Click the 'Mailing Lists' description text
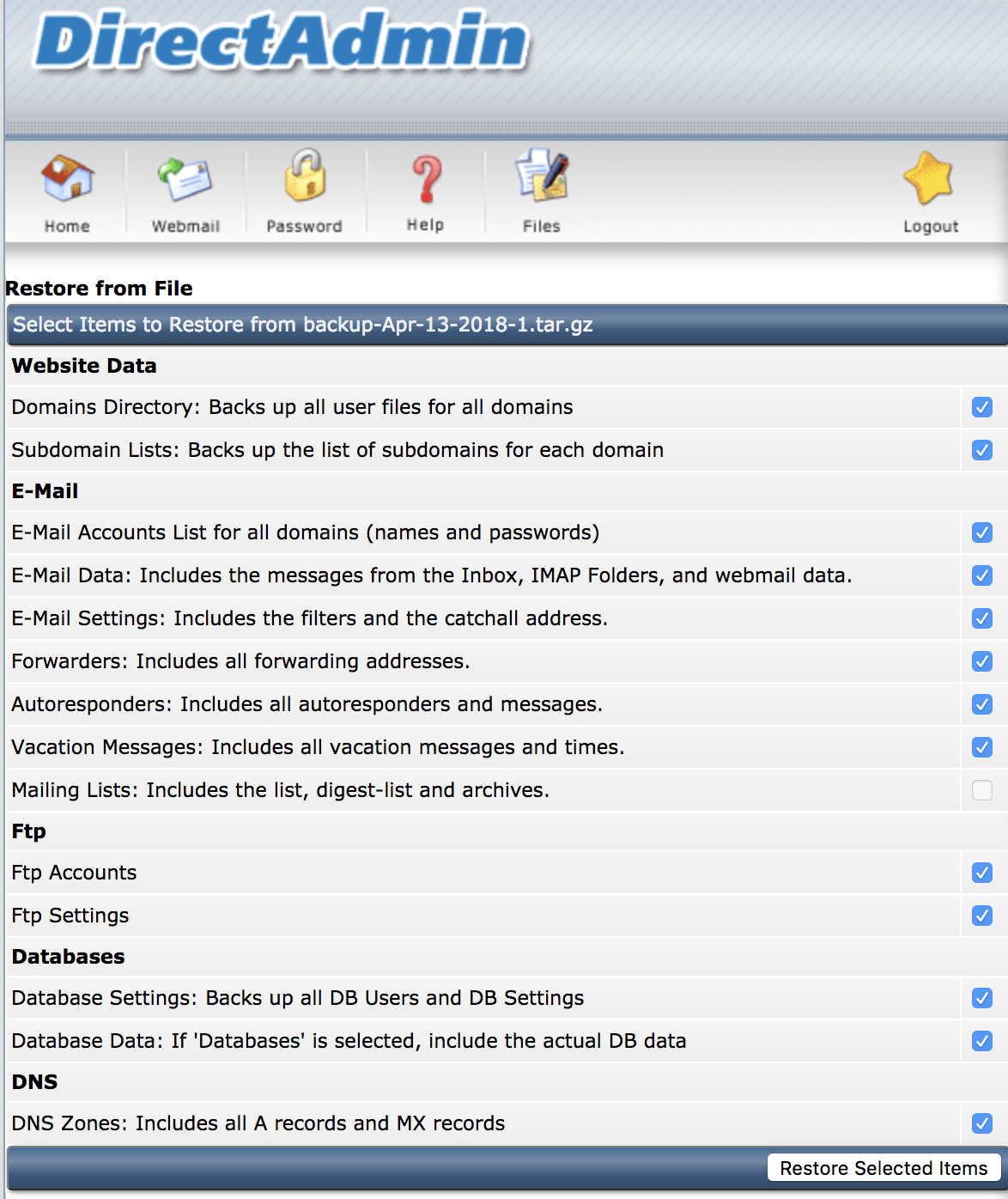 281,790
